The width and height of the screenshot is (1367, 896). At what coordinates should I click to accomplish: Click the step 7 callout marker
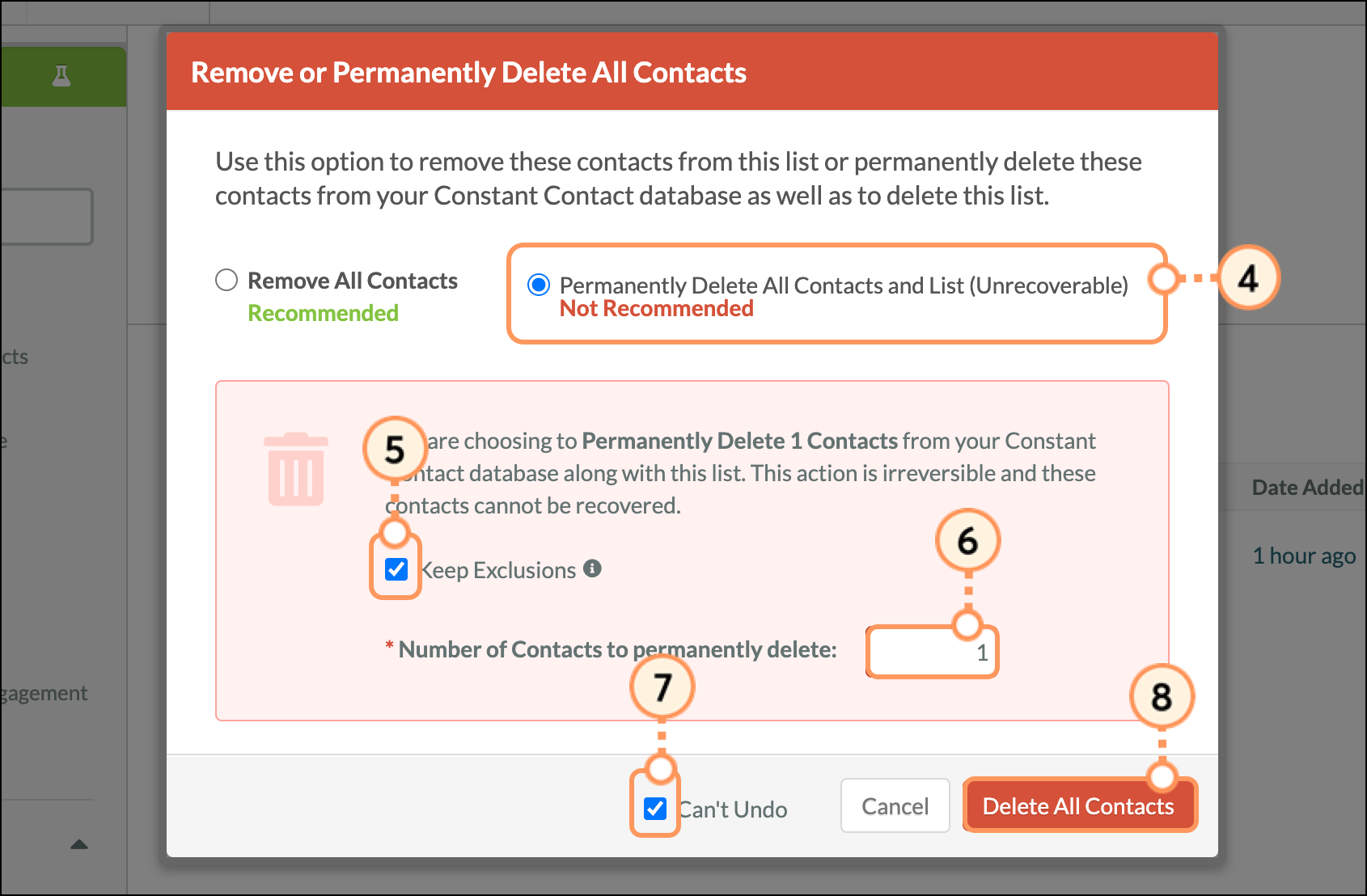pyautogui.click(x=662, y=687)
